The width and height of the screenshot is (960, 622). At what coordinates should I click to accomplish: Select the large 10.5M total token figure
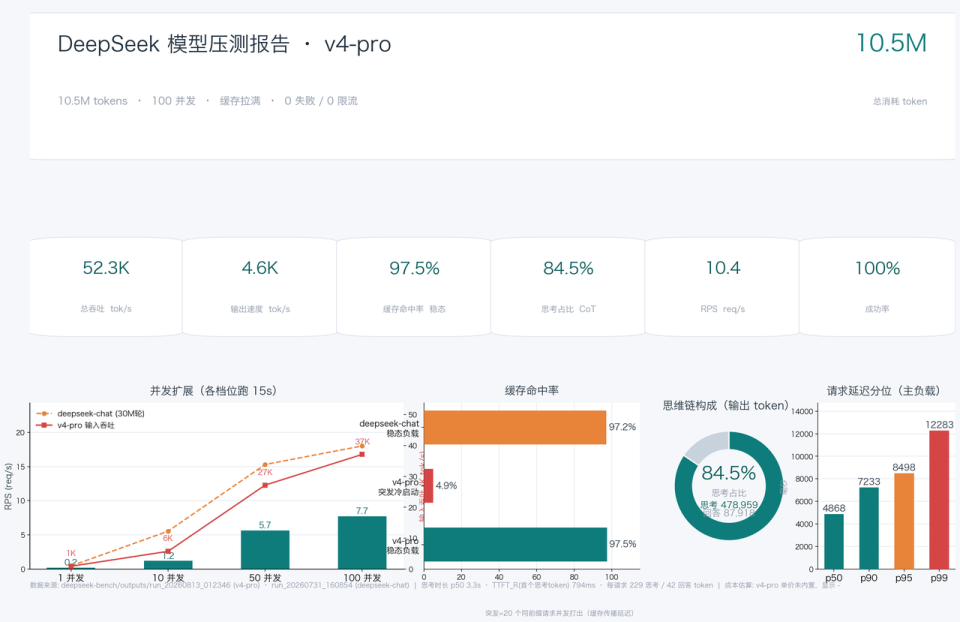[x=891, y=43]
